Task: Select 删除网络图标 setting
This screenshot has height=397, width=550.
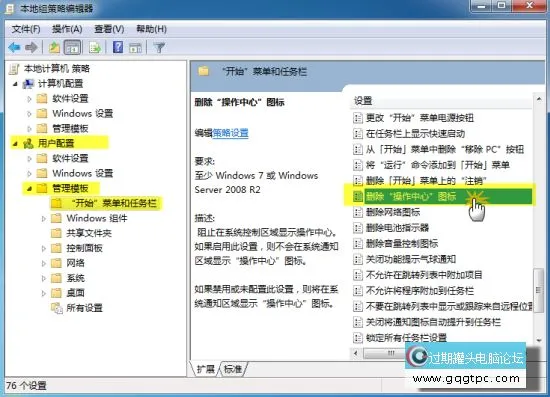Action: pyautogui.click(x=393, y=212)
